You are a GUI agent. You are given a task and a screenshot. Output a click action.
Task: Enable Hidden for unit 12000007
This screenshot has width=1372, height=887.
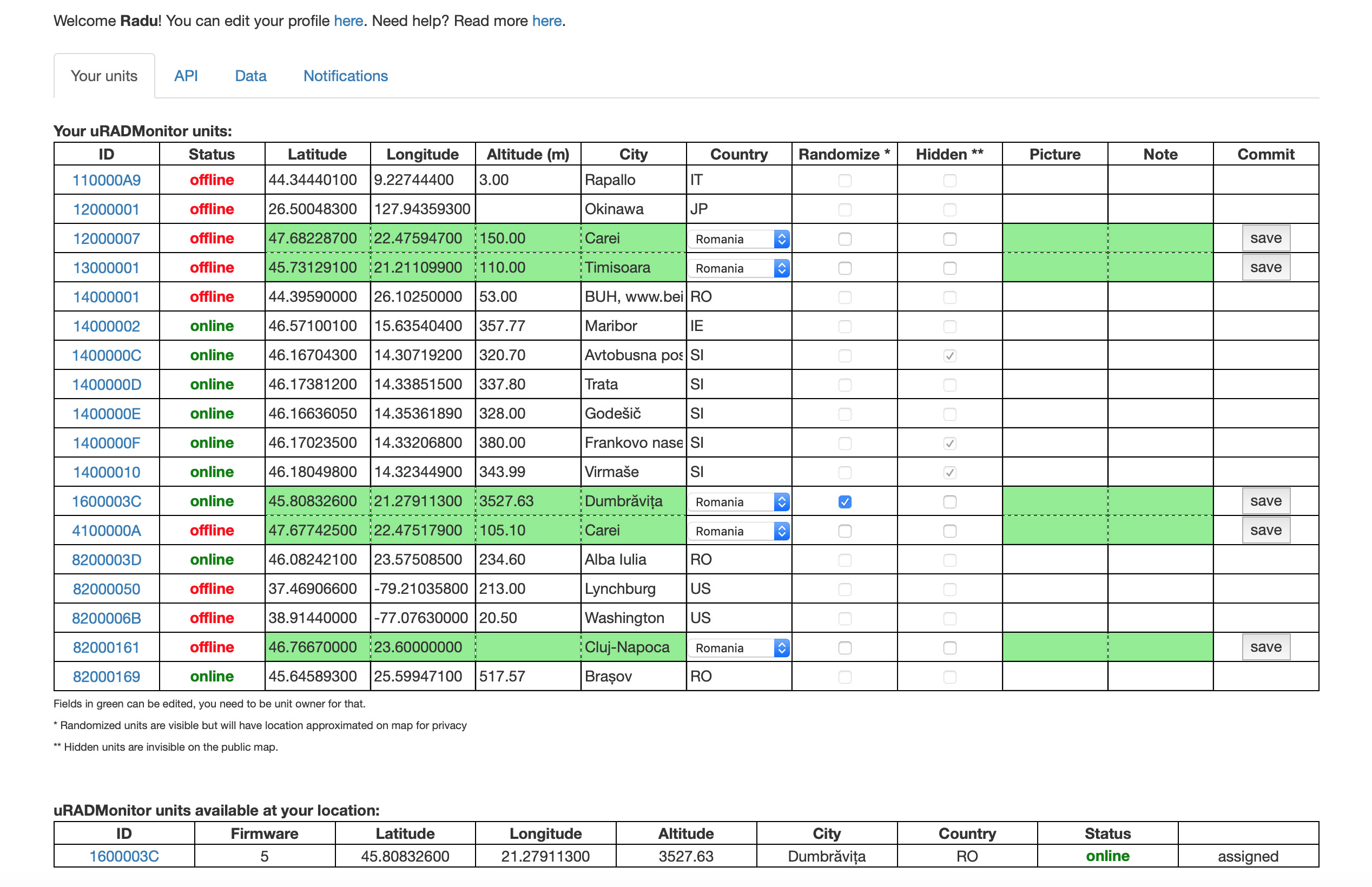[x=950, y=239]
